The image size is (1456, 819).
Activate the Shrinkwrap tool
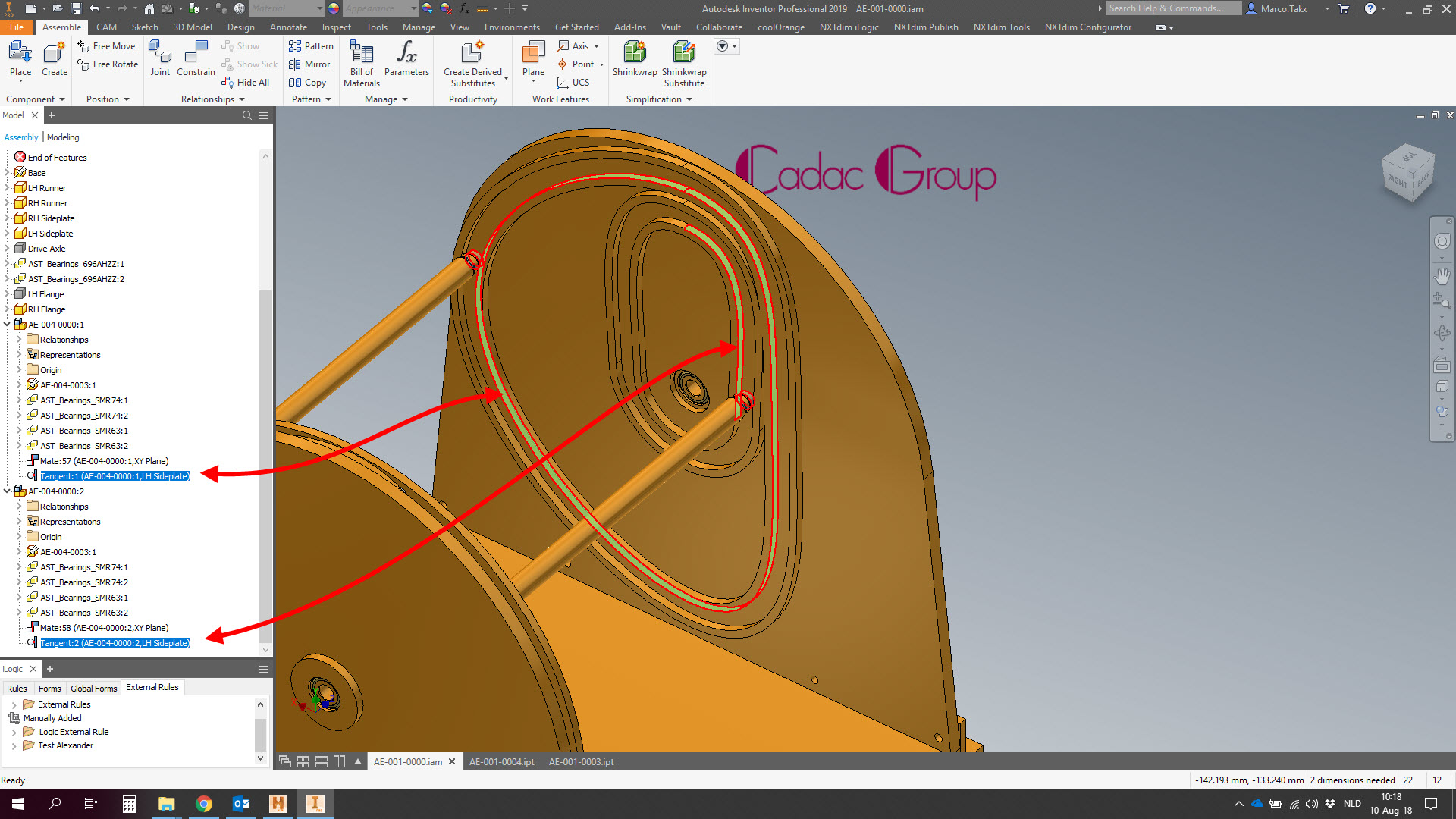635,61
